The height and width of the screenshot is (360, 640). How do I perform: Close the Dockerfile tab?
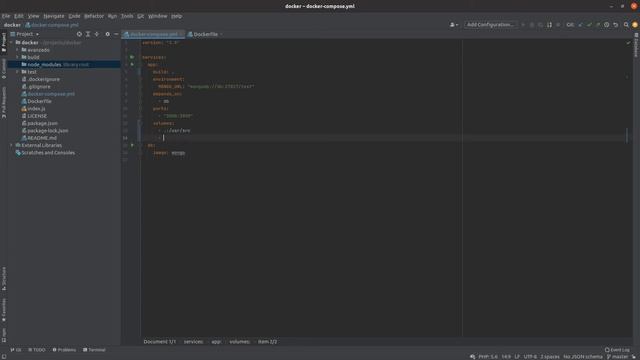coord(221,34)
